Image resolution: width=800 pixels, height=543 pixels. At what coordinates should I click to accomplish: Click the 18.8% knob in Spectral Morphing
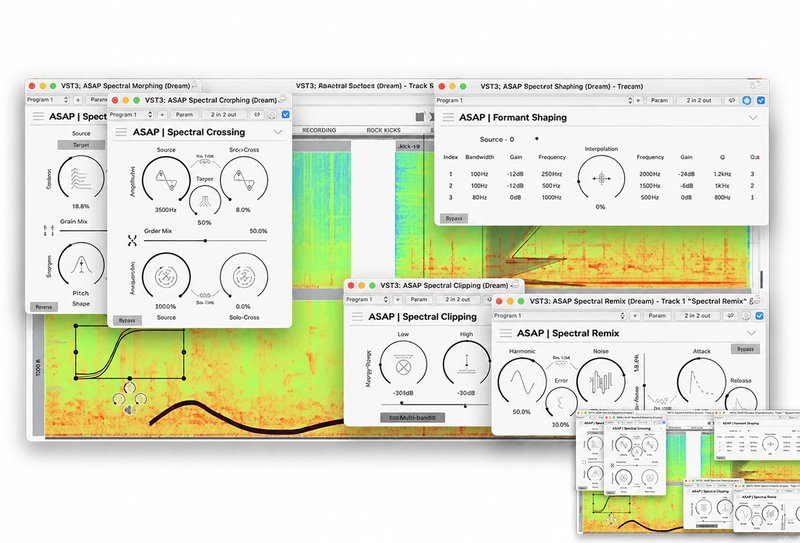81,178
